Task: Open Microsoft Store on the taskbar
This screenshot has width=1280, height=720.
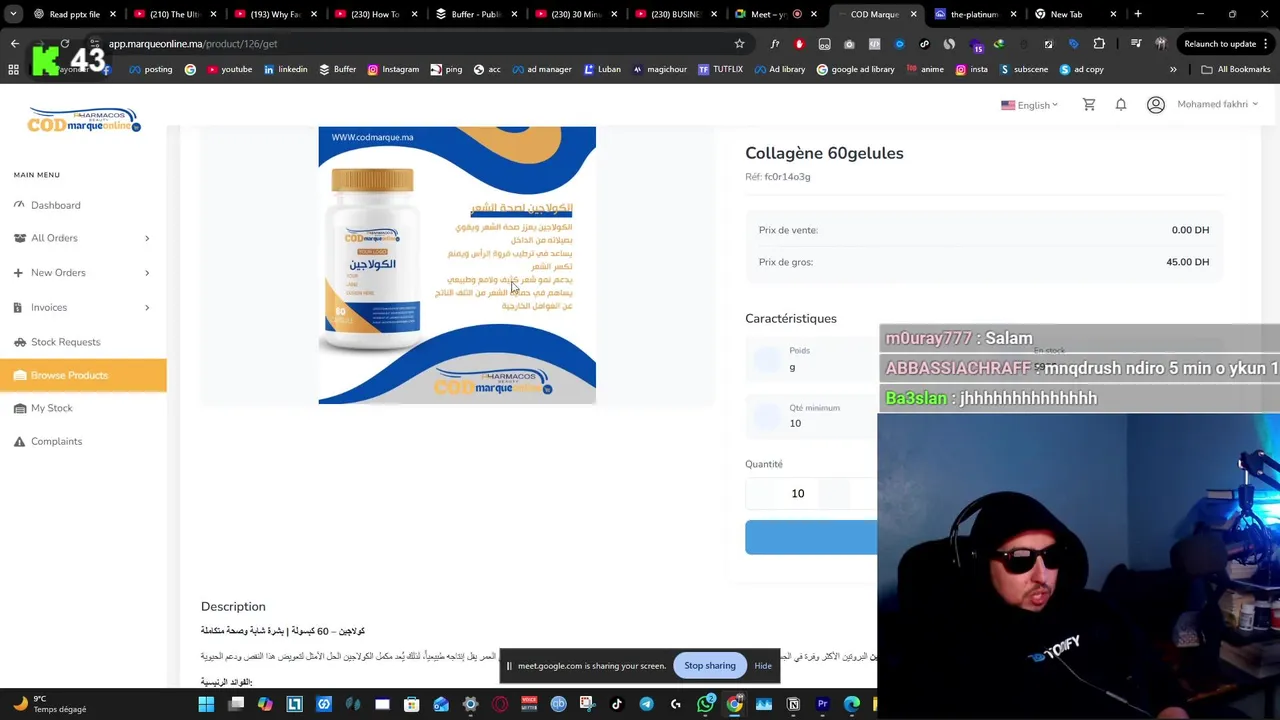Action: point(411,704)
